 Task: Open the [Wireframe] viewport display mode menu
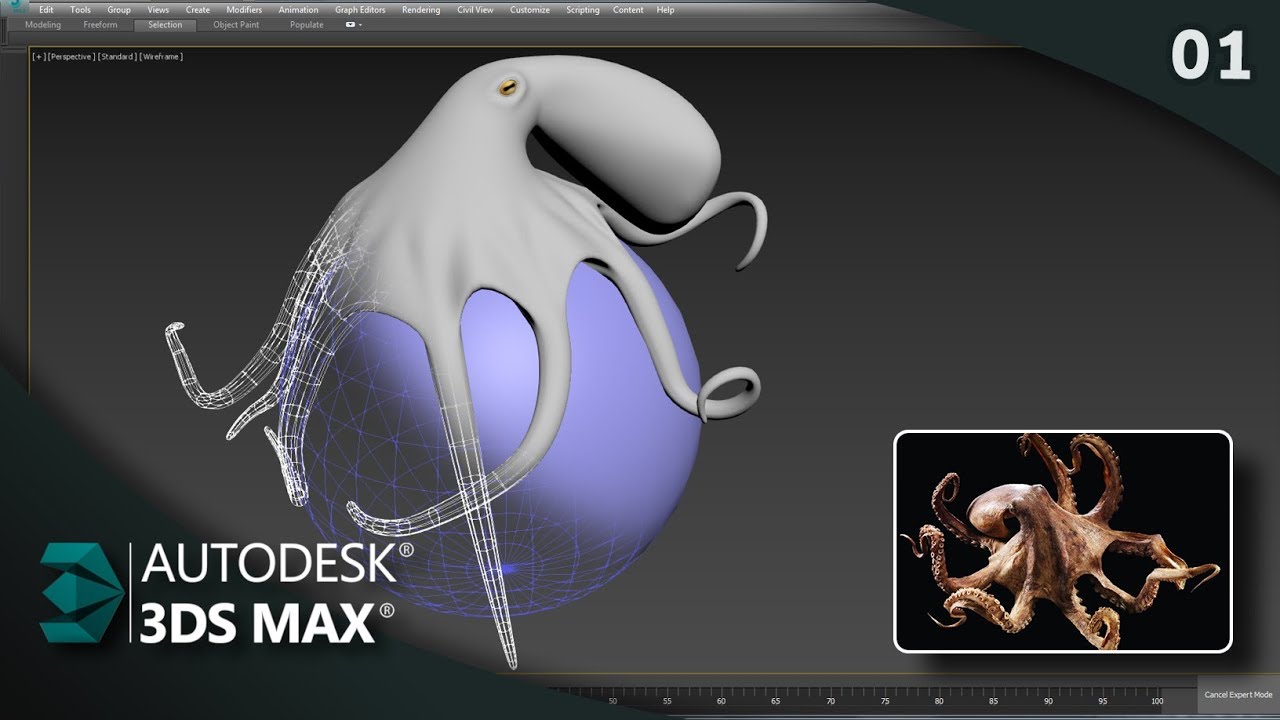161,57
